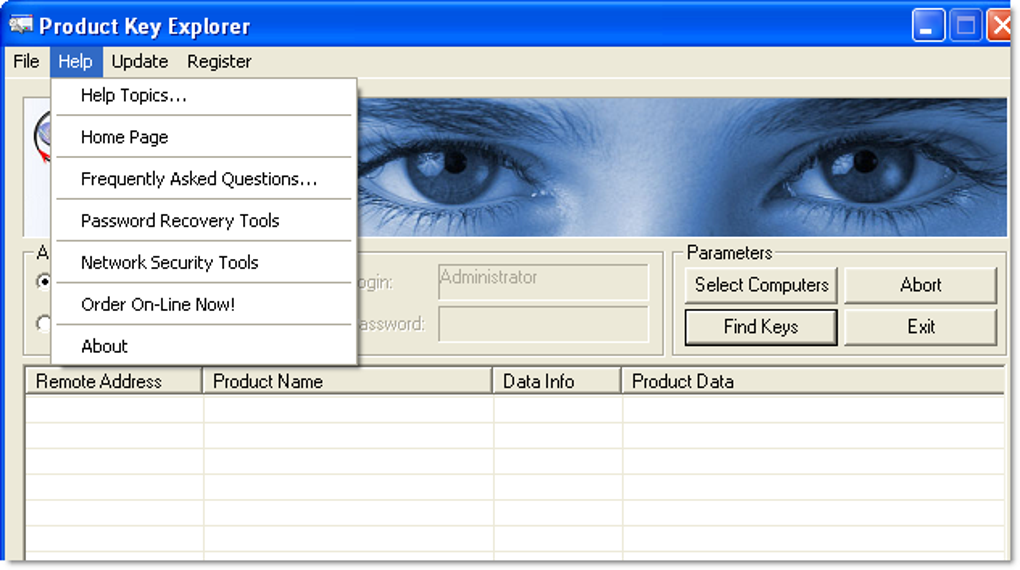Open Home Page menu entry
1020x570 pixels.
coord(204,137)
